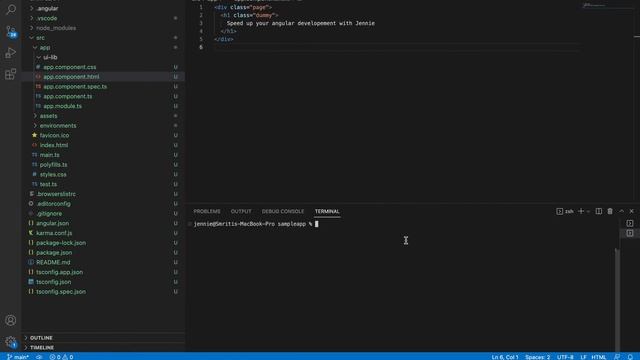Image resolution: width=640 pixels, height=360 pixels.
Task: Open the Run and Debug view
Action: (x=11, y=53)
